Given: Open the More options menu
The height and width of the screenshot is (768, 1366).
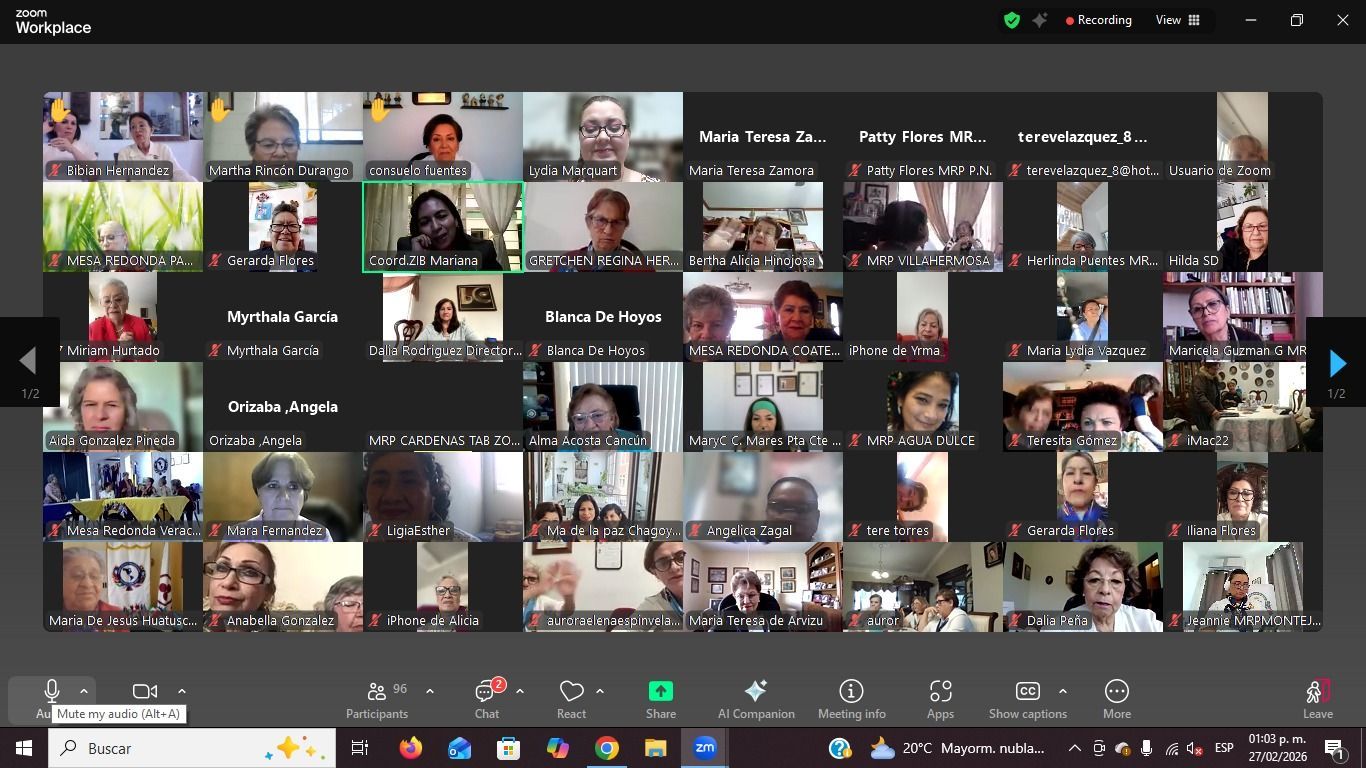Looking at the screenshot, I should point(1117,699).
